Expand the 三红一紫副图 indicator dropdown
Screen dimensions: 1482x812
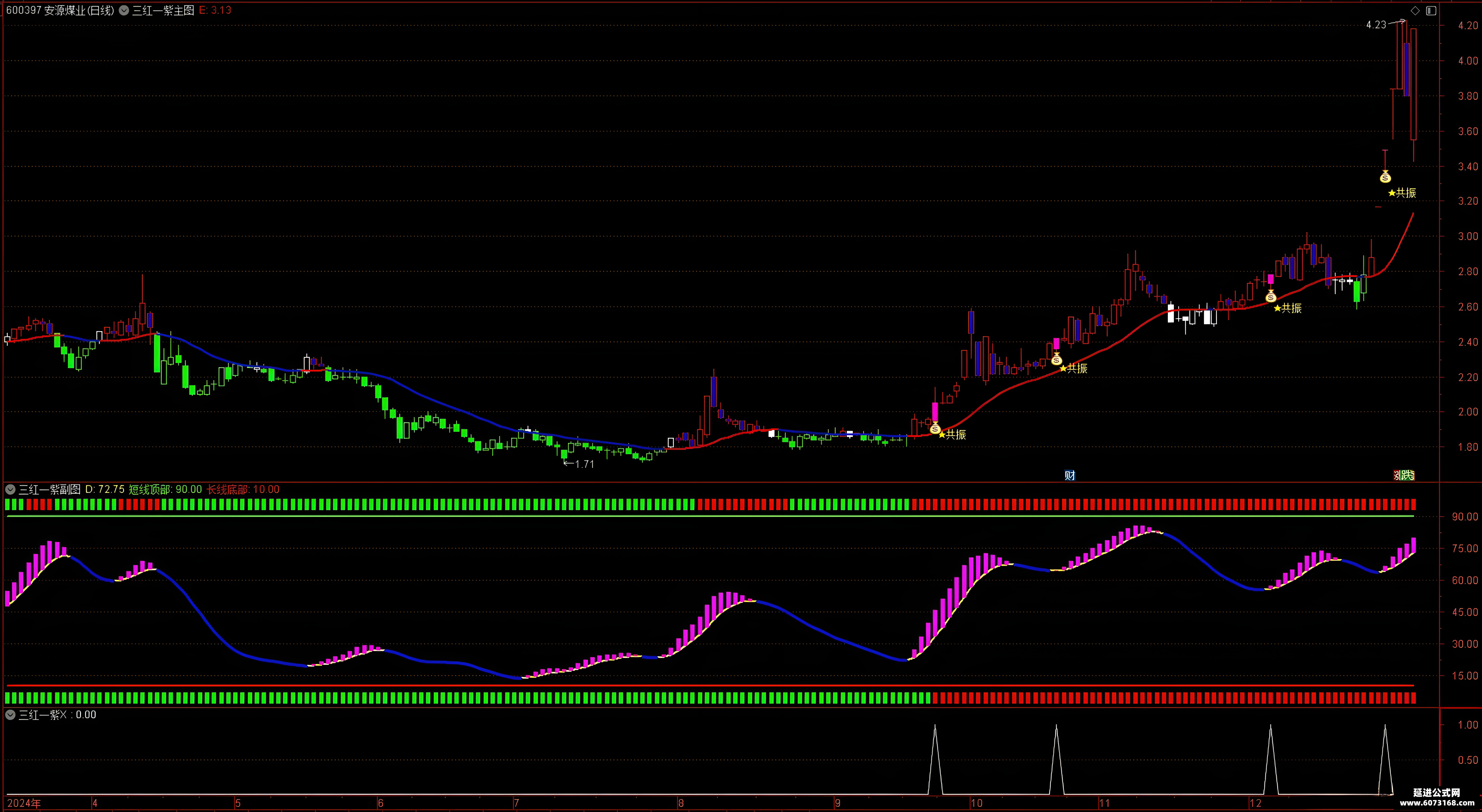[x=10, y=489]
